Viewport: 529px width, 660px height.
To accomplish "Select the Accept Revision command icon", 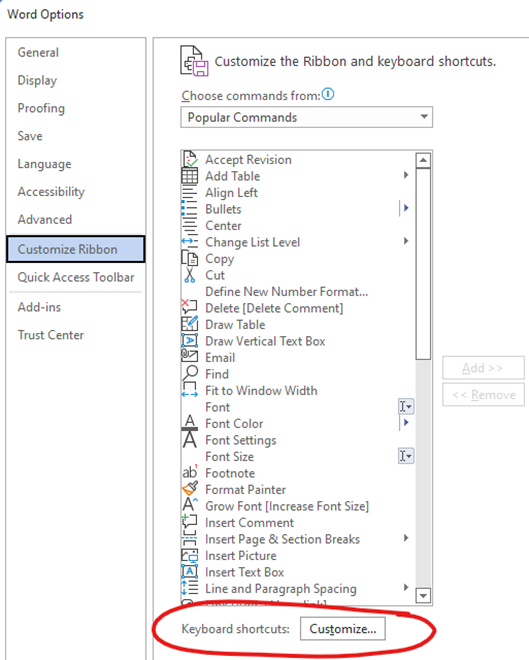I will click(x=190, y=160).
